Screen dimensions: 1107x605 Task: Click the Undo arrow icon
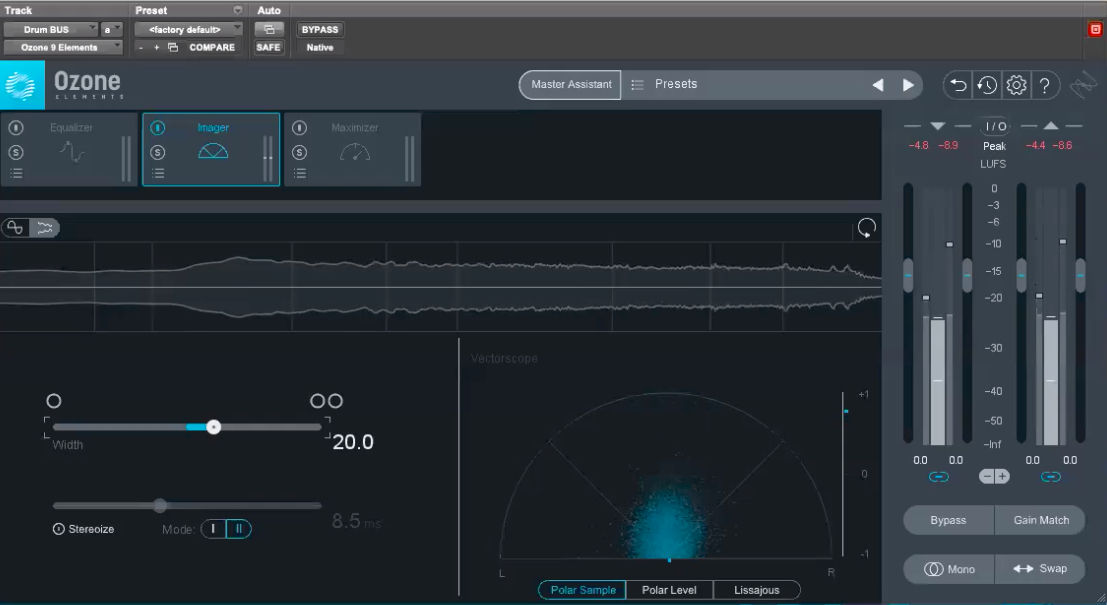click(958, 85)
